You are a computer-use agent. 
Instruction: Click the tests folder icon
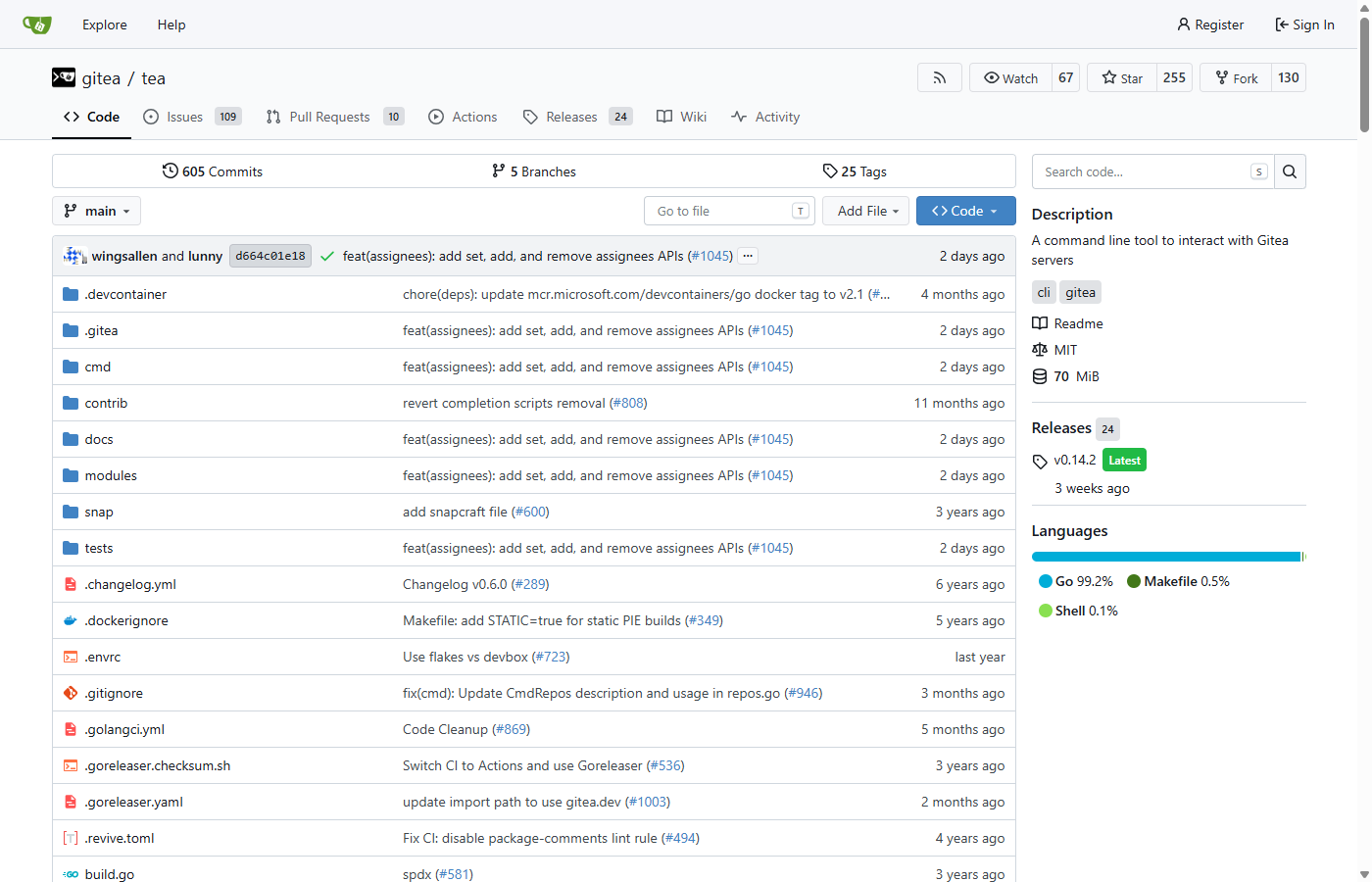click(71, 548)
